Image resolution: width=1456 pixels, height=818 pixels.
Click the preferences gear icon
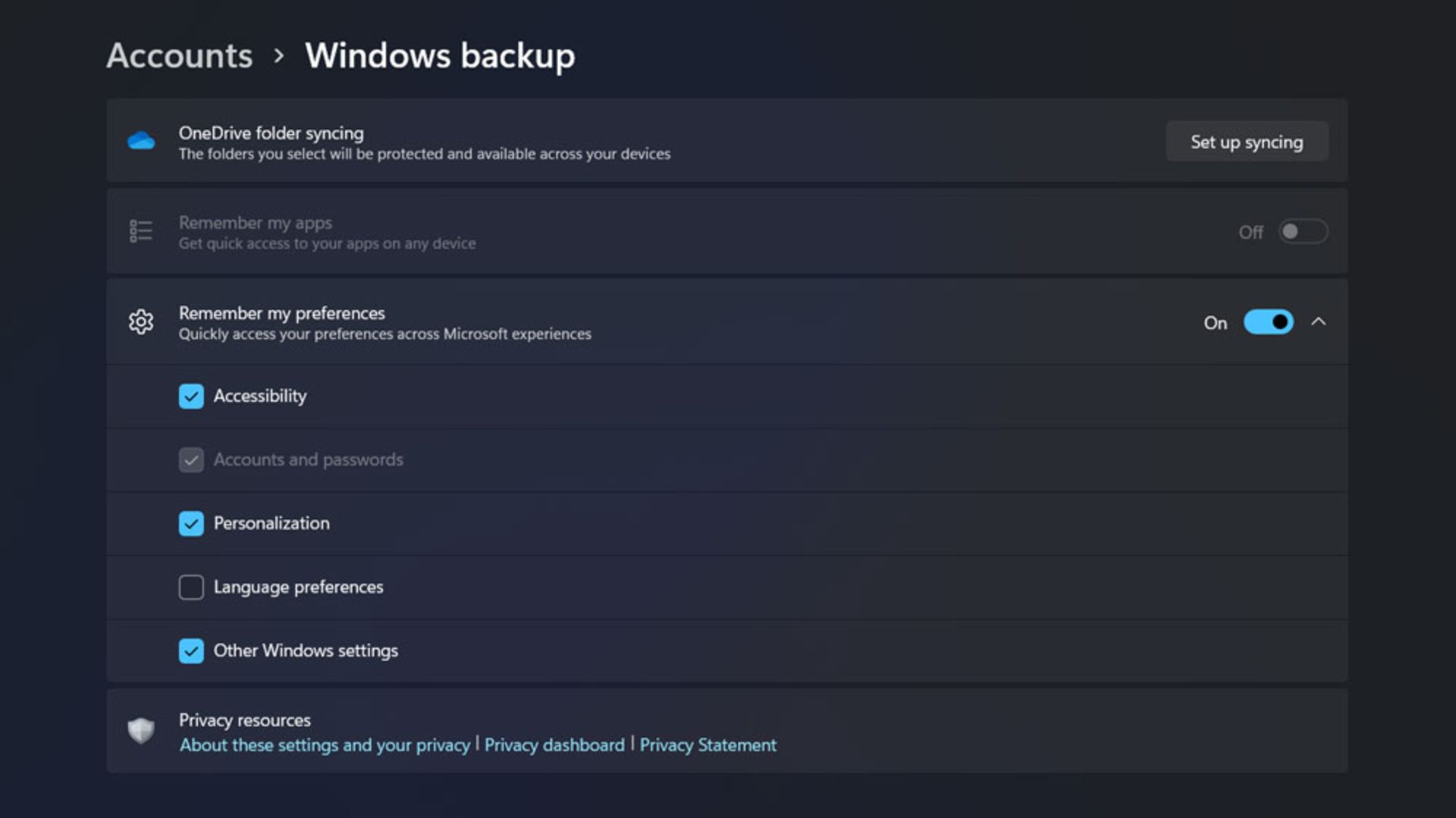coord(141,322)
